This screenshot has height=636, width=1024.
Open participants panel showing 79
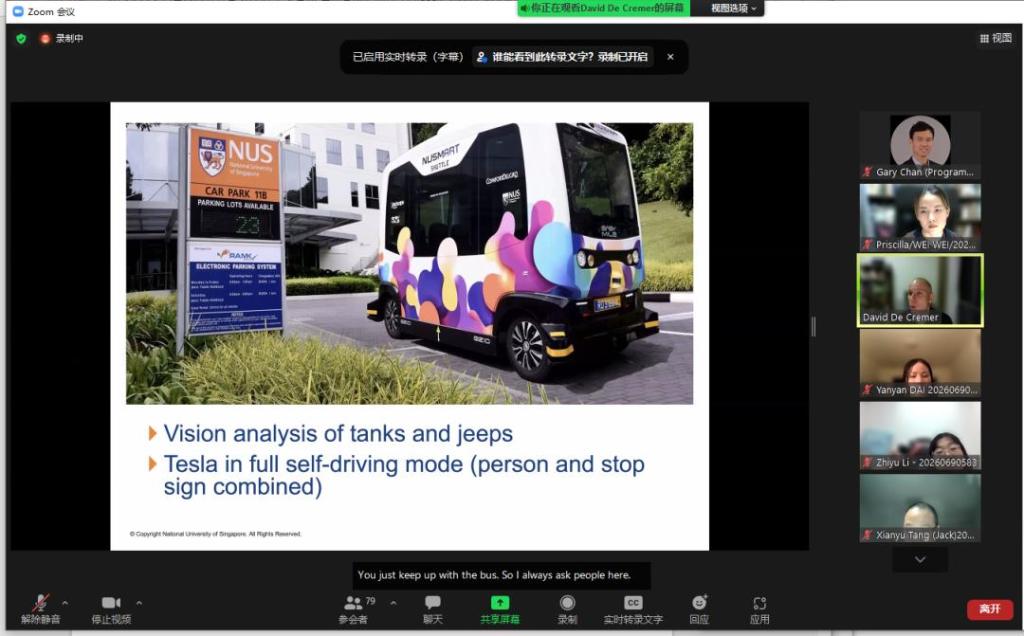(354, 609)
